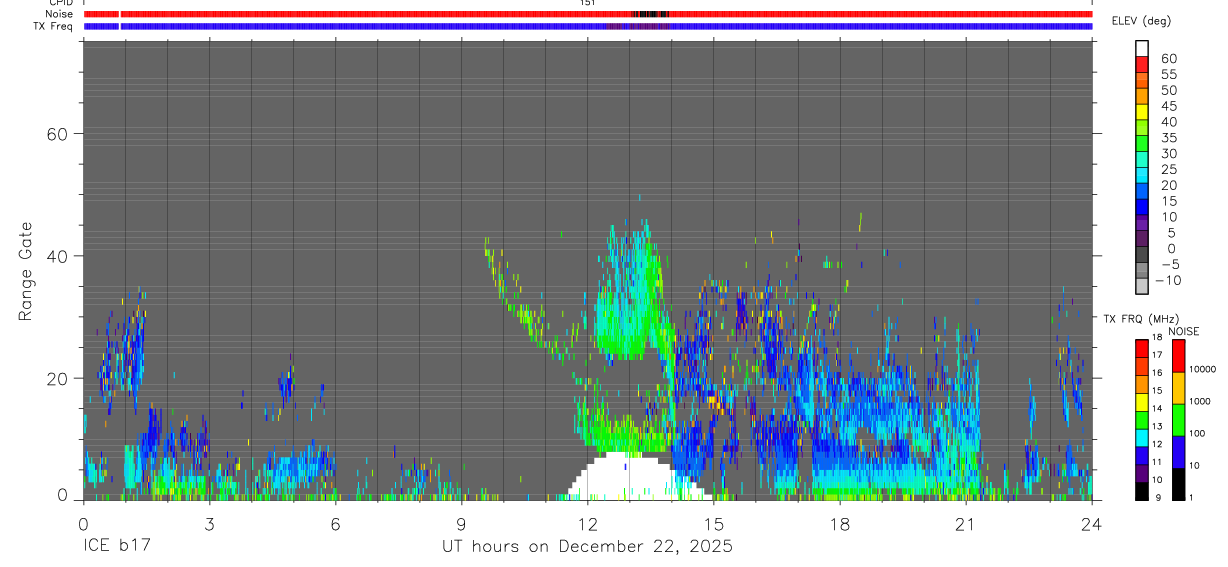
Task: Click the x-axis tick label '3'
Action: pos(209,524)
